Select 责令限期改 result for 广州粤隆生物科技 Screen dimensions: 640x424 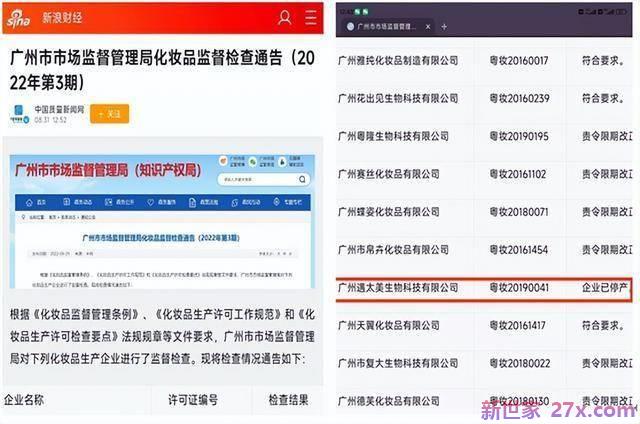(607, 136)
